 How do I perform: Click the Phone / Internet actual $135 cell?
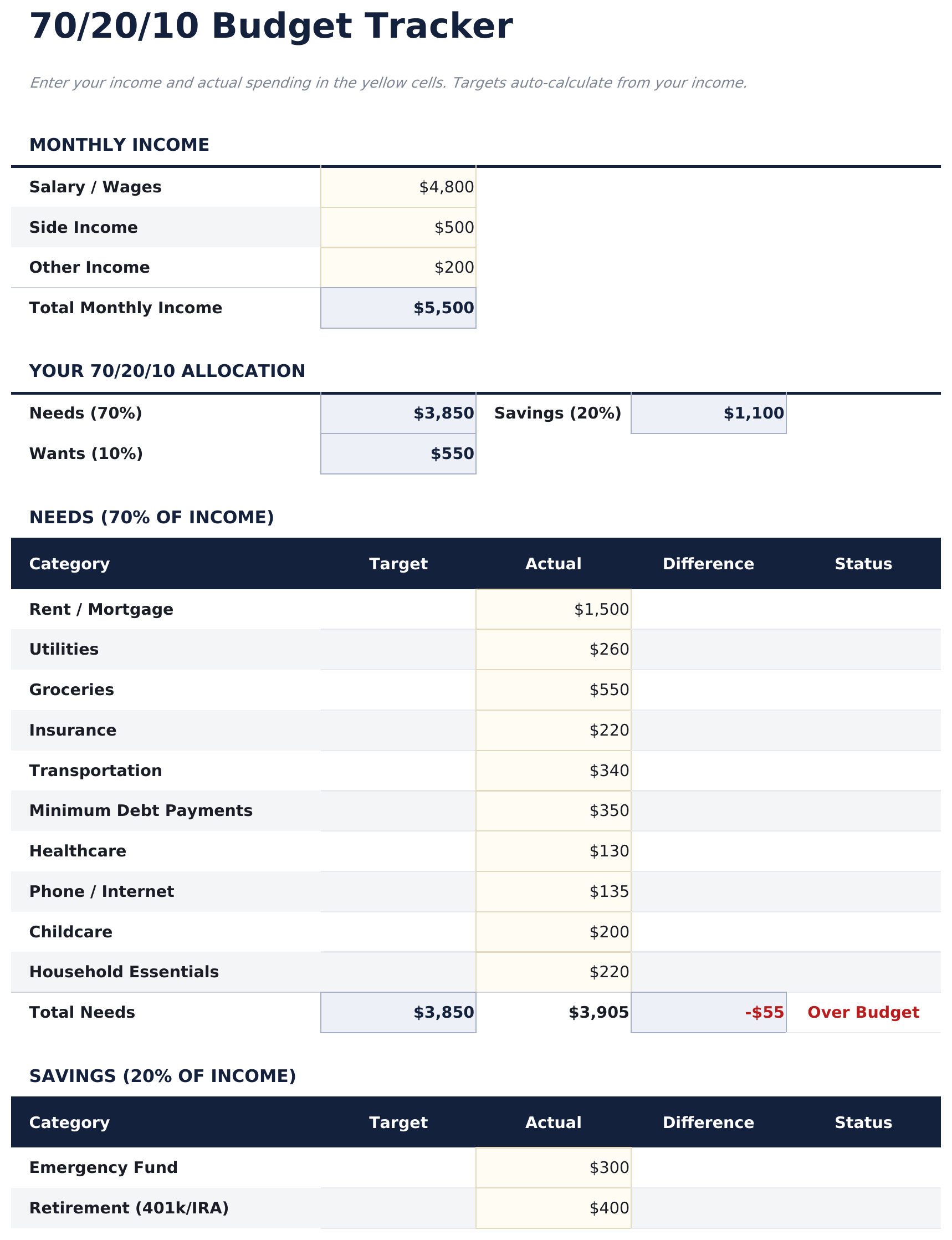pyautogui.click(x=553, y=891)
